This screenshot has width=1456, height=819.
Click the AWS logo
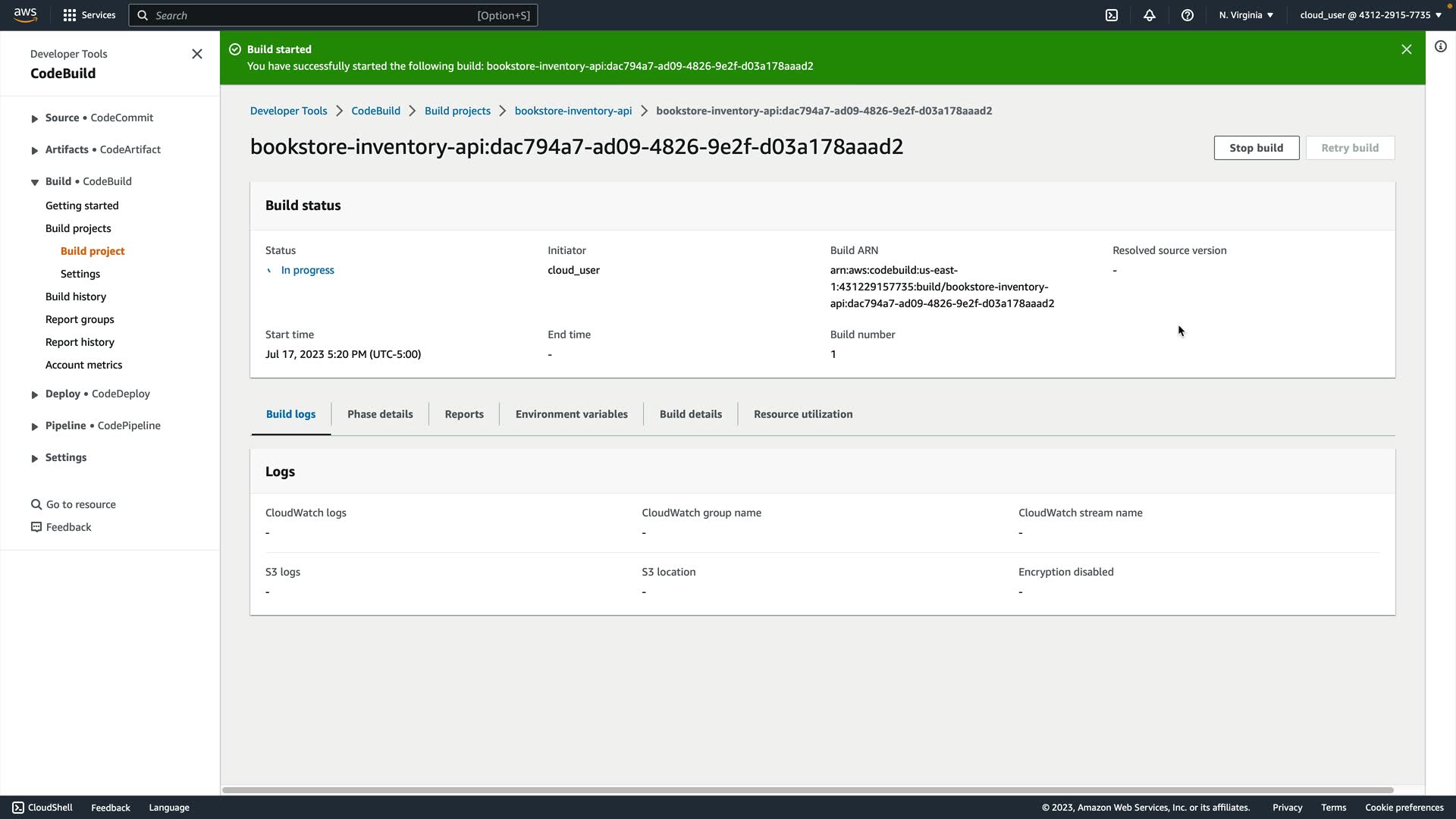25,15
